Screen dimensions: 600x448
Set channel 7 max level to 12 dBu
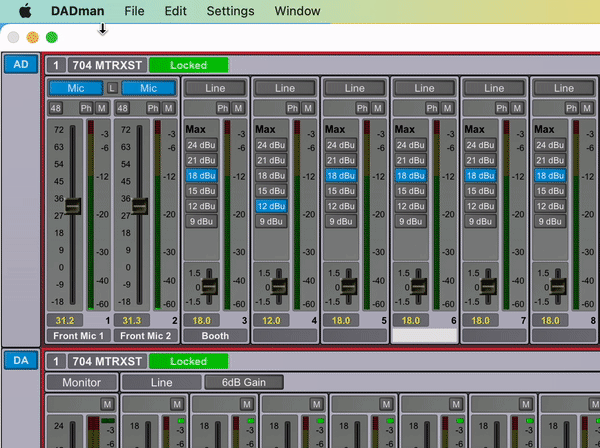click(481, 206)
